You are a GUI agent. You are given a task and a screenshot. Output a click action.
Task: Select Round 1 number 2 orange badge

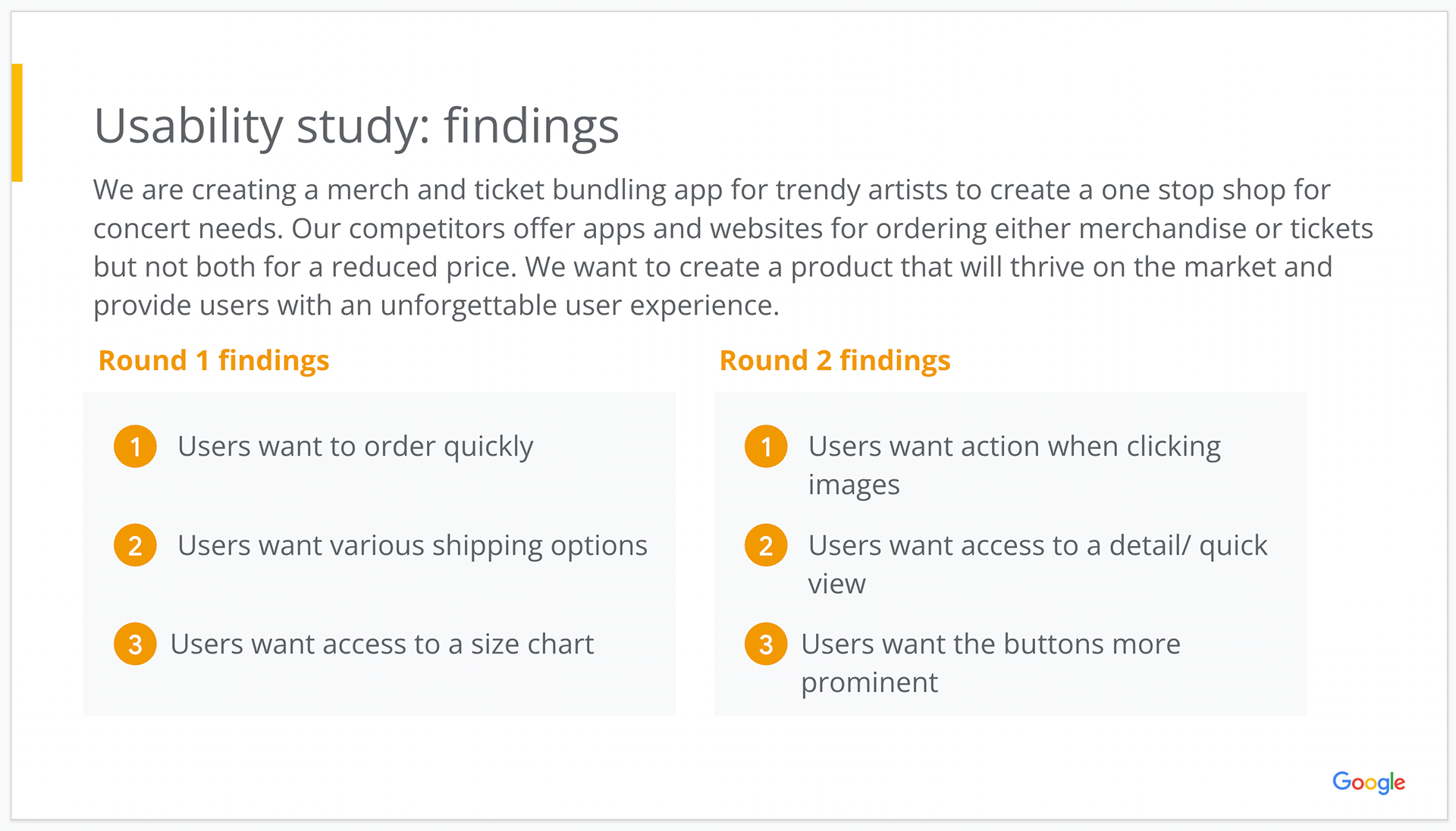click(x=135, y=545)
